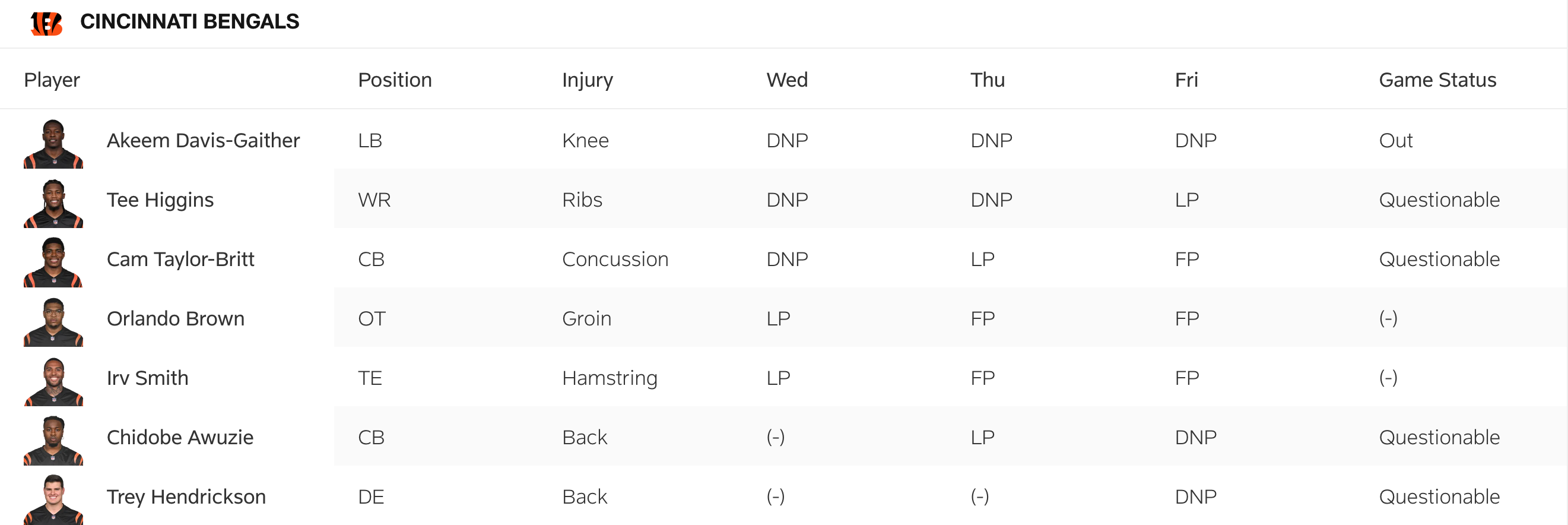Open the Akeem Davis-Gaither player link
Screen dimensions: 1568x525
pos(203,141)
